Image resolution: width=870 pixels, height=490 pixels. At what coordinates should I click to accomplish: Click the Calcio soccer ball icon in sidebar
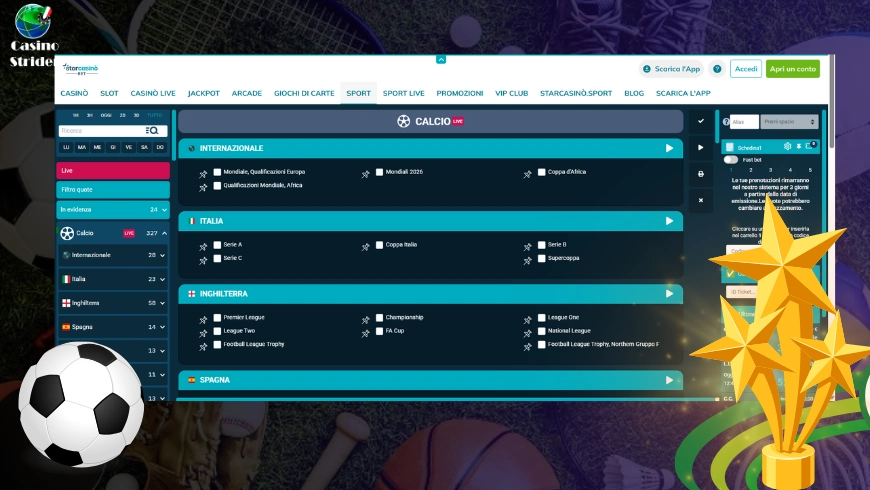click(67, 233)
